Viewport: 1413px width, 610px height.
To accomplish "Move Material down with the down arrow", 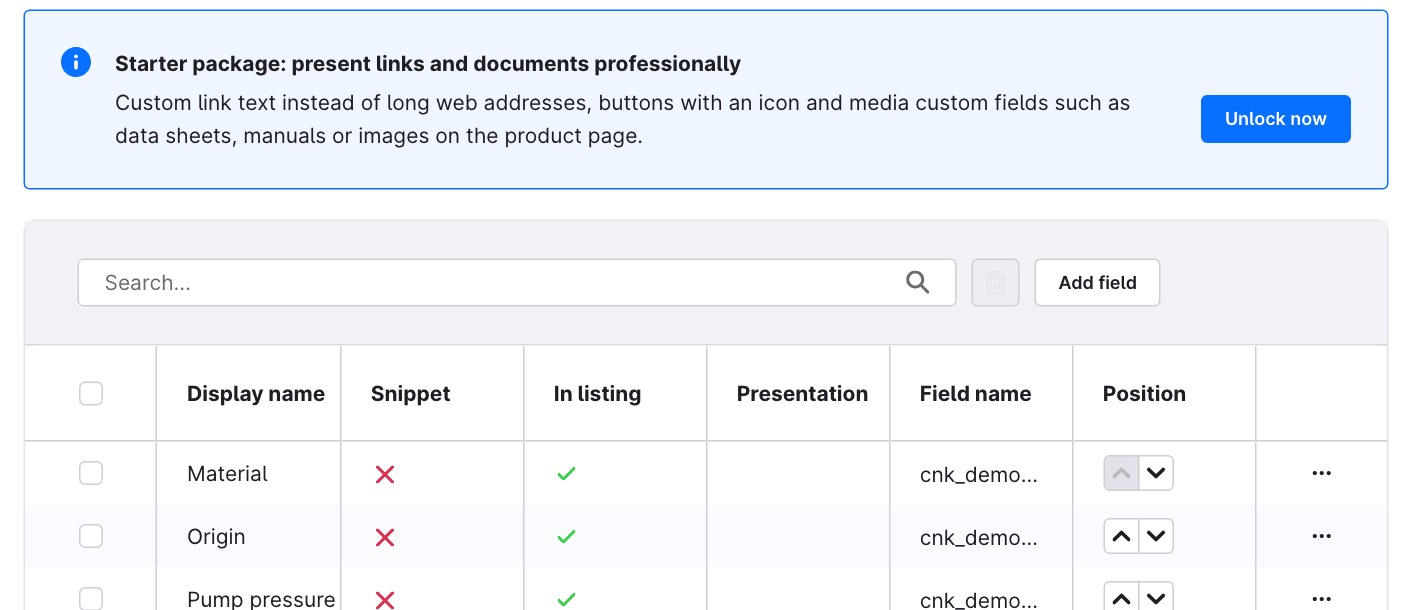I will pyautogui.click(x=1156, y=474).
